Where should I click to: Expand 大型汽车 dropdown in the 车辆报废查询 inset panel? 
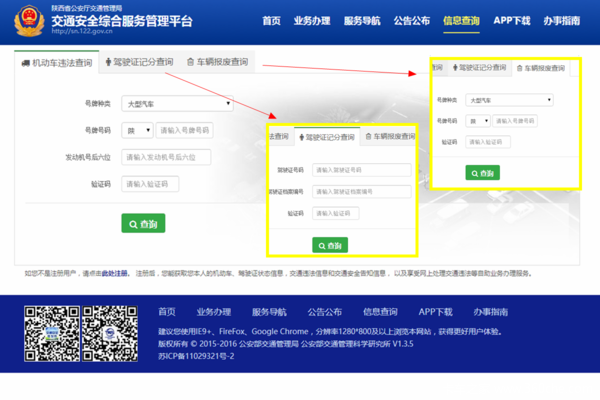[x=509, y=100]
